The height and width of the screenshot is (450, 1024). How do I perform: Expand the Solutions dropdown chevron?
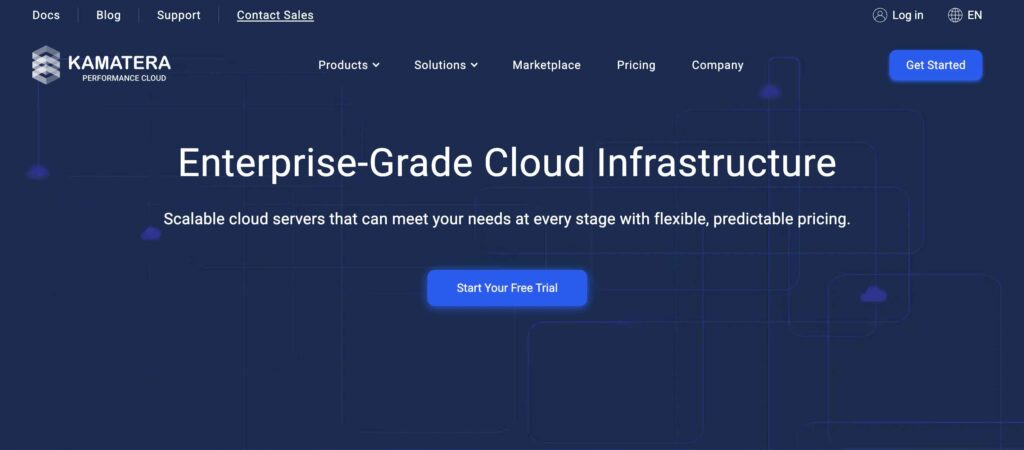click(474, 66)
